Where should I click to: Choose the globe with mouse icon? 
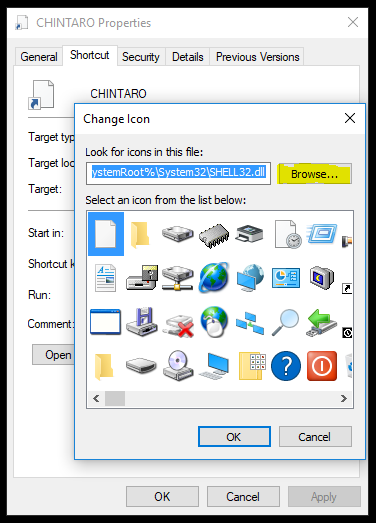pos(214,322)
